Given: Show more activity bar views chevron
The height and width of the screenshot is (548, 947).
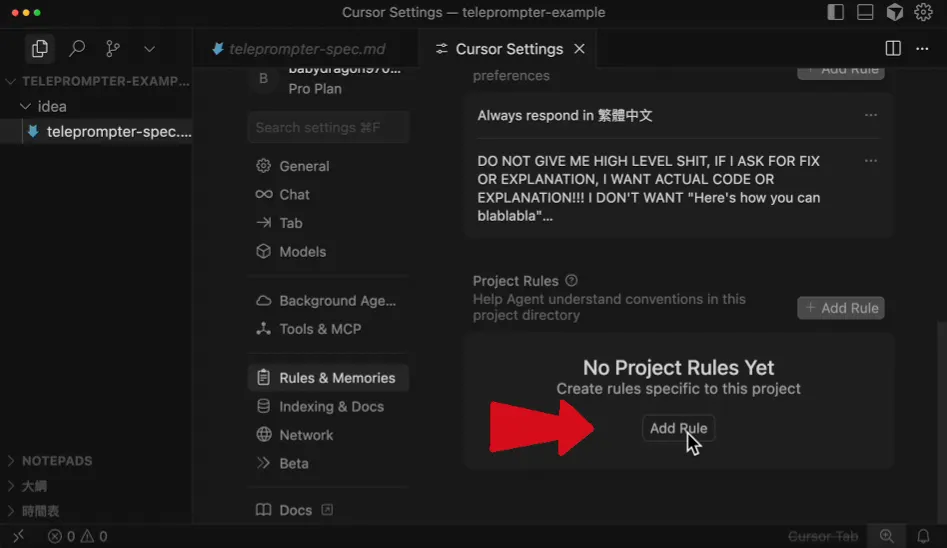Looking at the screenshot, I should pyautogui.click(x=150, y=49).
